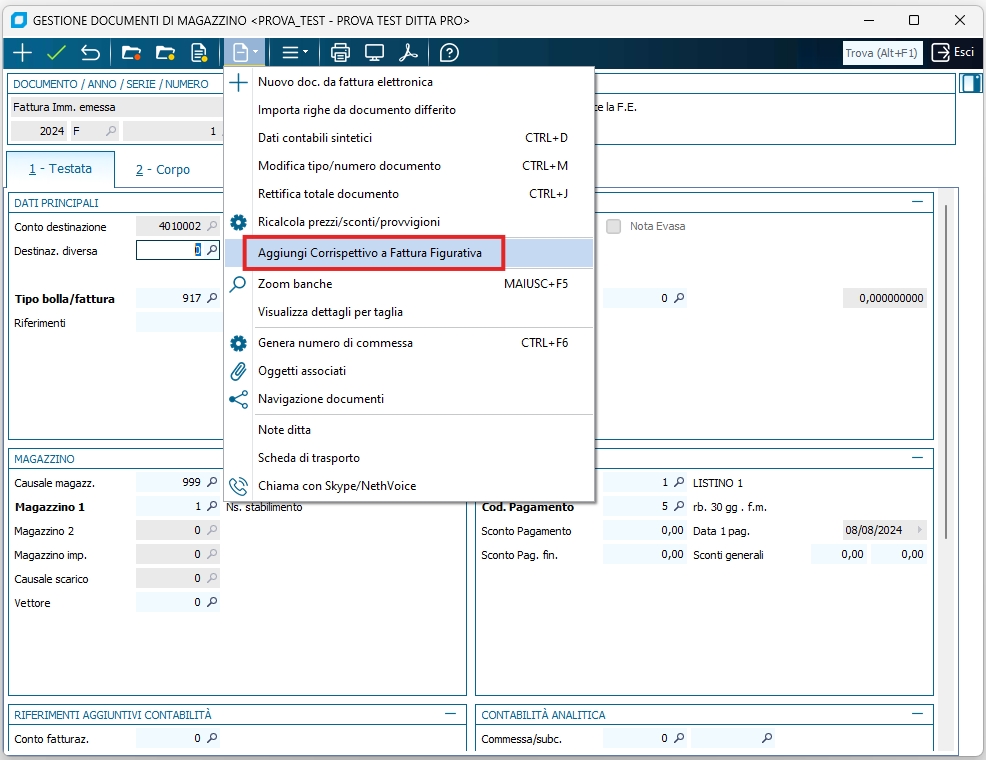Screen dimensions: 986x760
Task: Toggle the Nota Evasa checkbox
Action: click(x=614, y=227)
